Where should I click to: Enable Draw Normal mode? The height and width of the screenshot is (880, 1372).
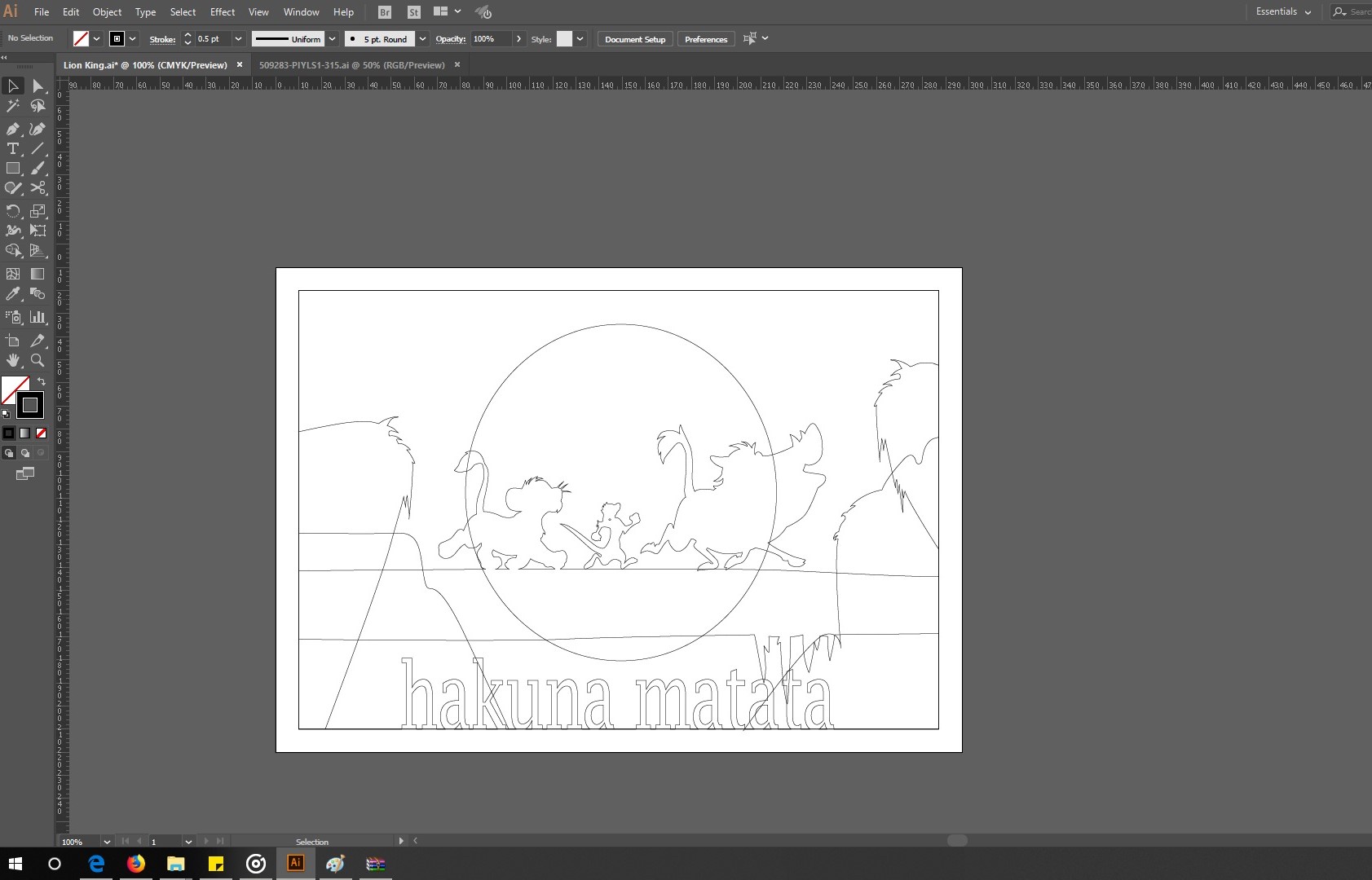pos(9,453)
